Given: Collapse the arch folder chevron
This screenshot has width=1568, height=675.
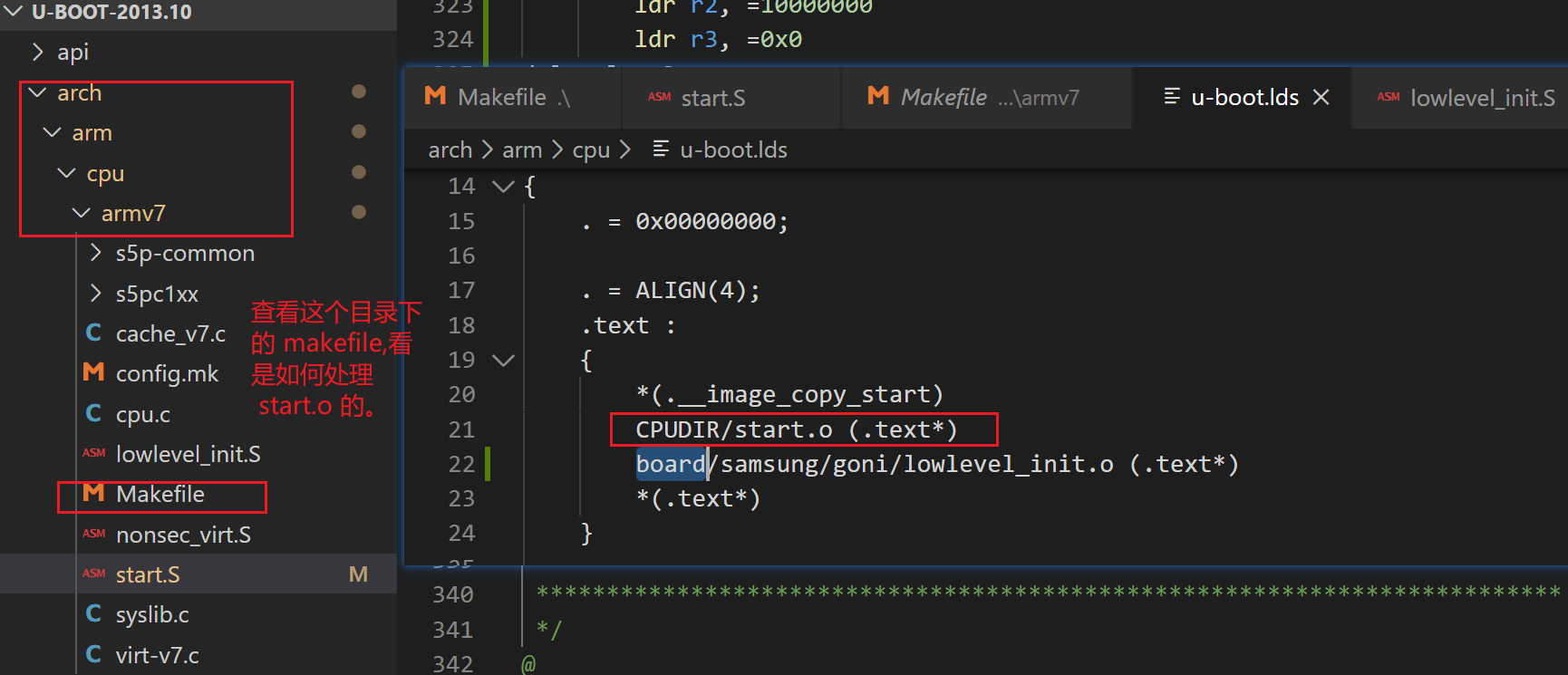Looking at the screenshot, I should [x=37, y=92].
